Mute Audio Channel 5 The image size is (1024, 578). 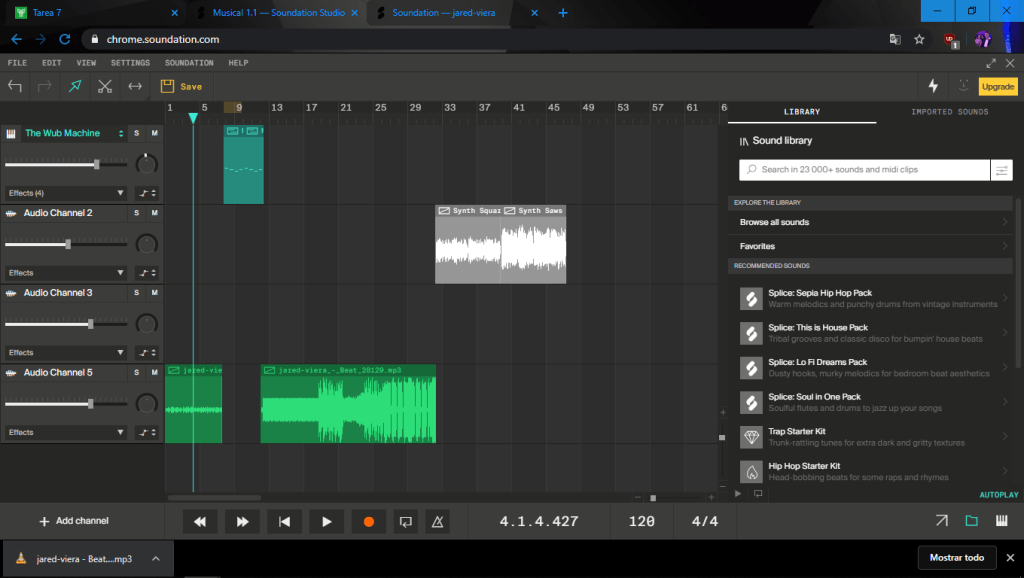coord(154,373)
